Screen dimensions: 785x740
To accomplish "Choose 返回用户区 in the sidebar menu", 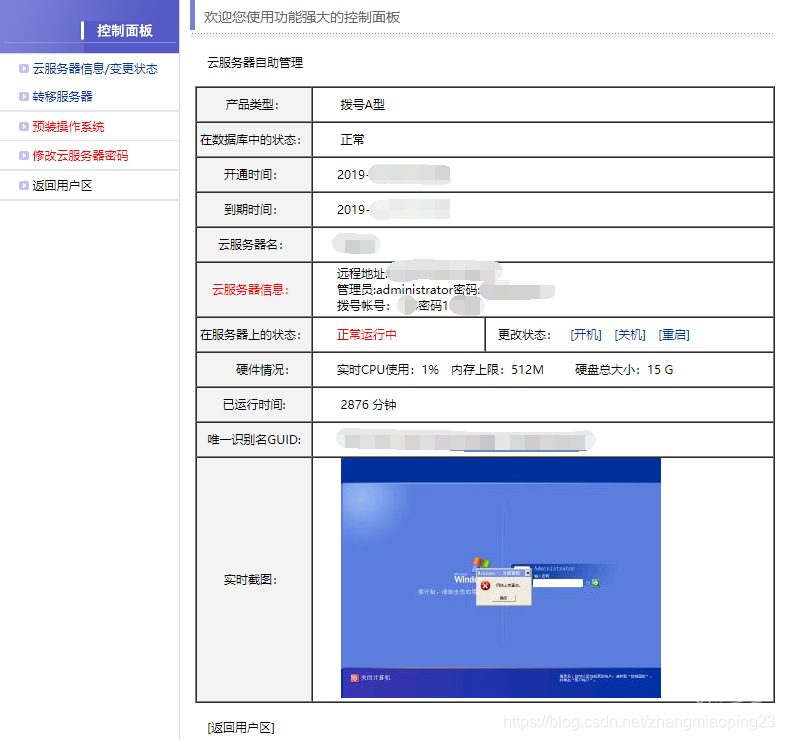I will (x=63, y=185).
